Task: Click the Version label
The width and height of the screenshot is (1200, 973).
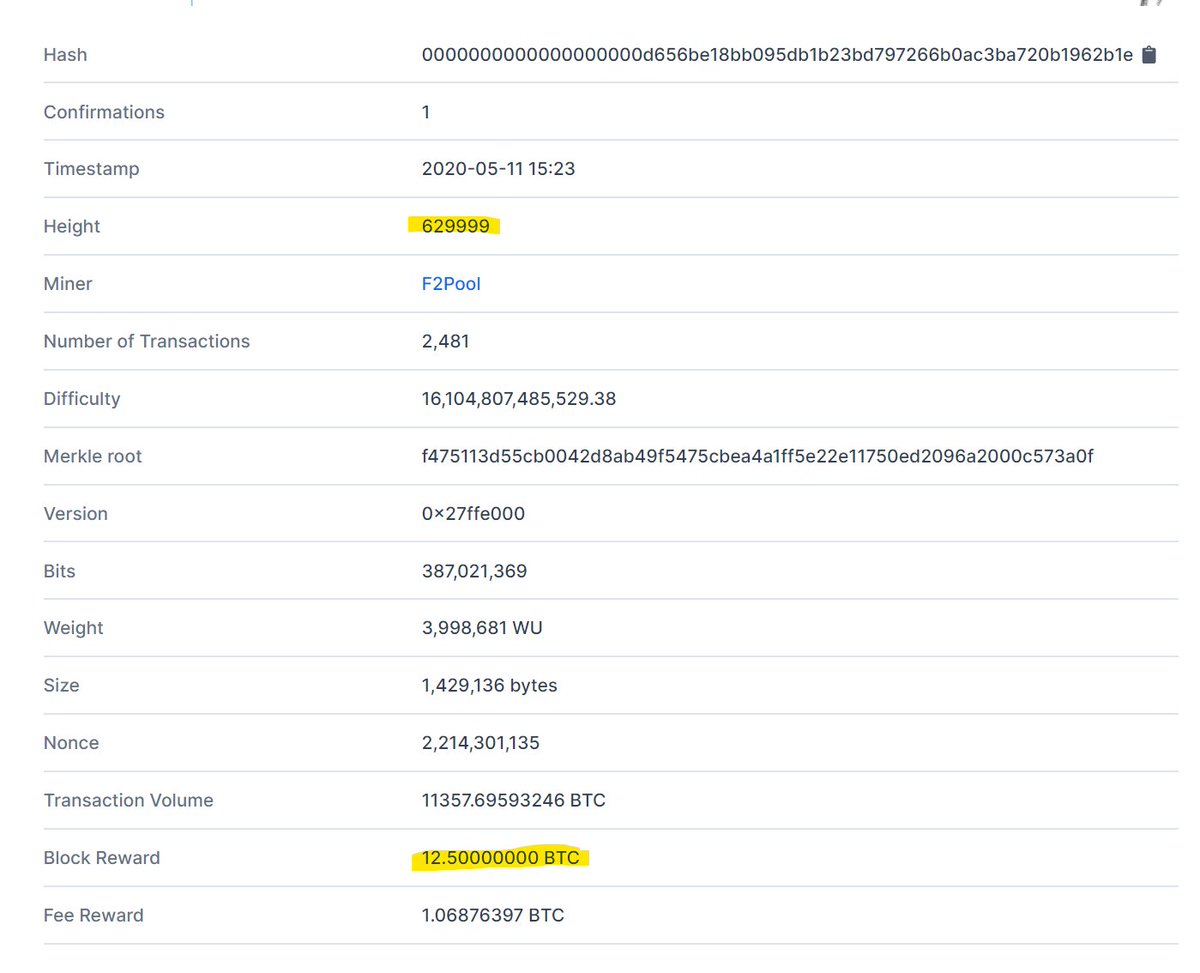Action: coord(76,513)
